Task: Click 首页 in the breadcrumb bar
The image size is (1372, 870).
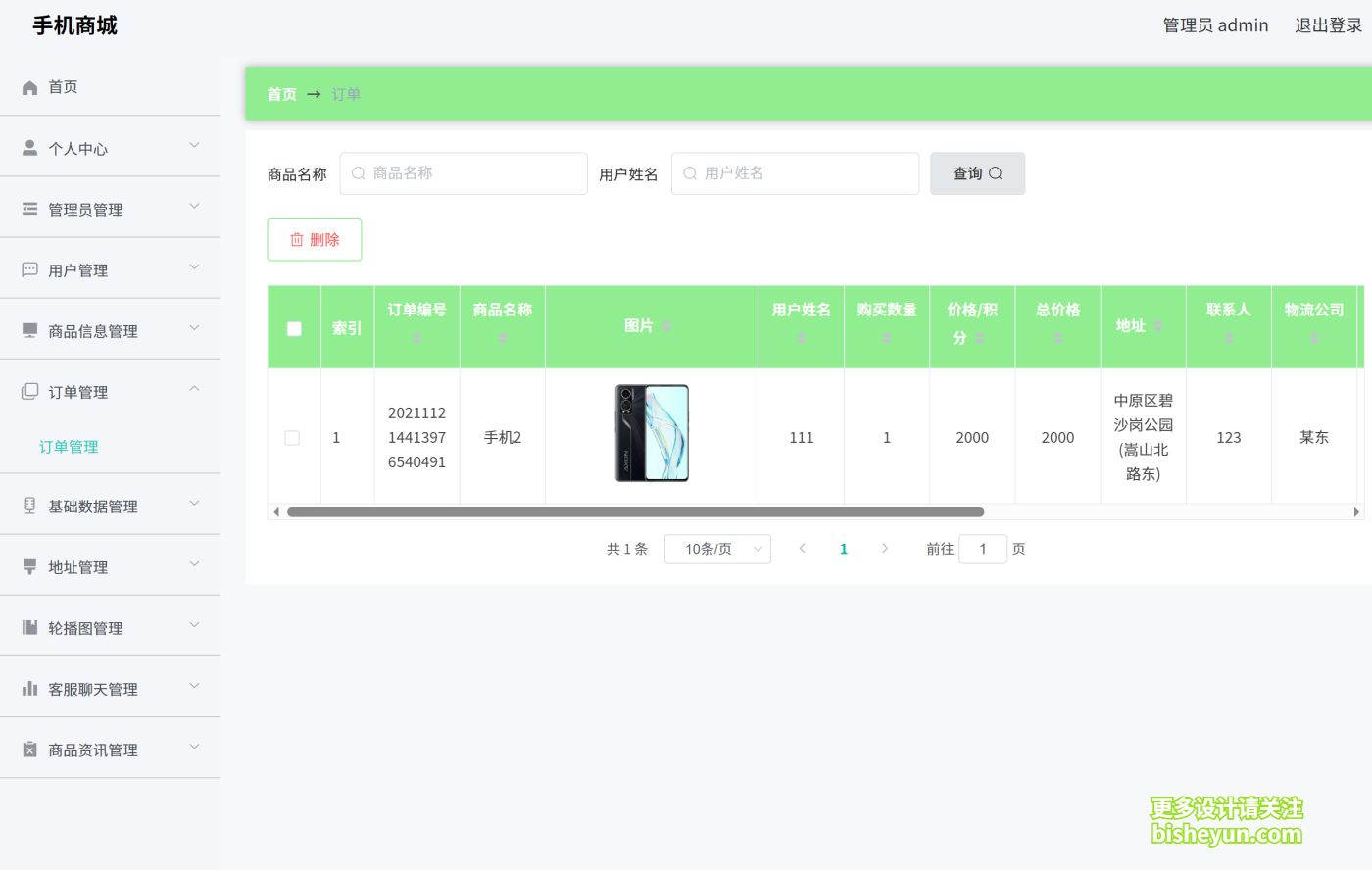Action: click(281, 94)
